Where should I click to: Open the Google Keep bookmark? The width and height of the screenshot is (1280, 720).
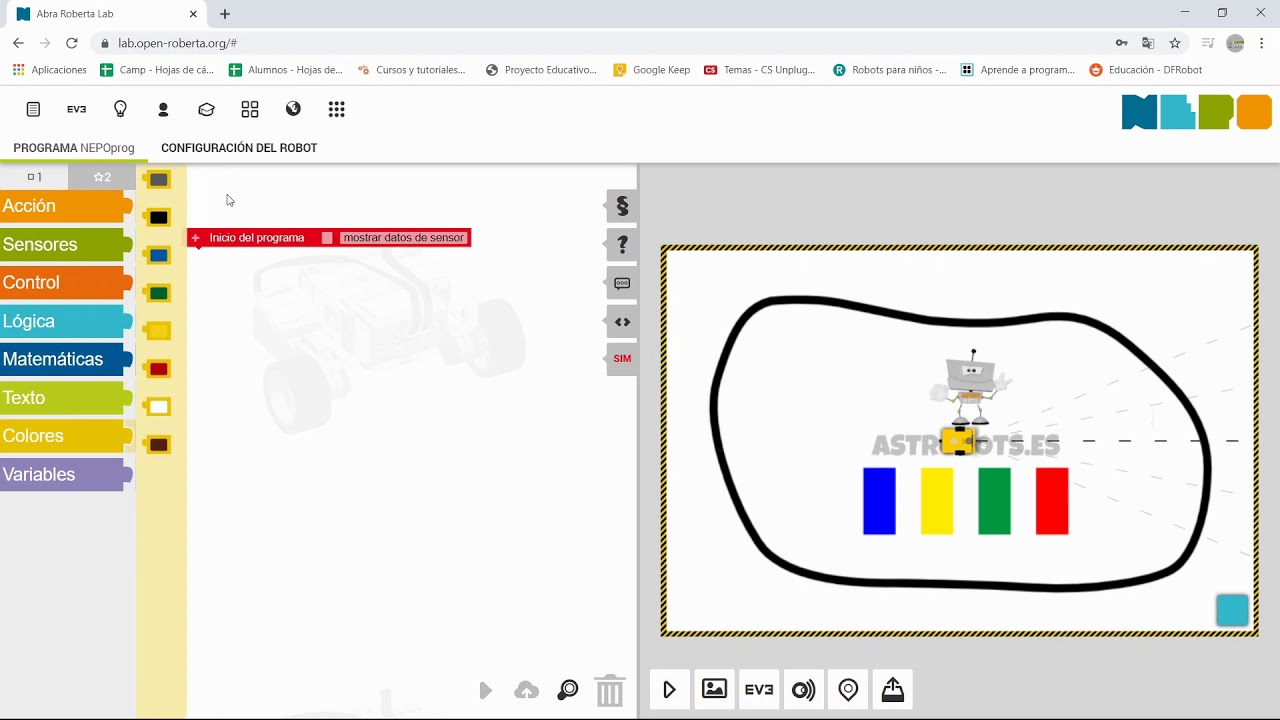pyautogui.click(x=652, y=70)
